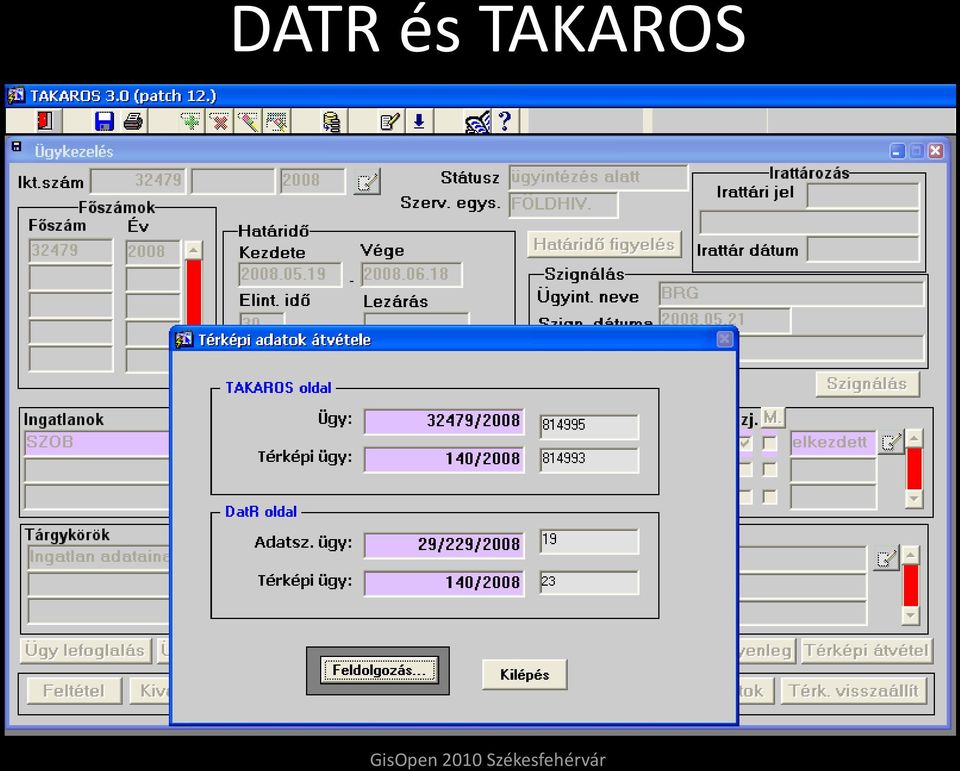This screenshot has width=960, height=771.
Task: Click the 'elkezdett' status field
Action: (x=833, y=443)
